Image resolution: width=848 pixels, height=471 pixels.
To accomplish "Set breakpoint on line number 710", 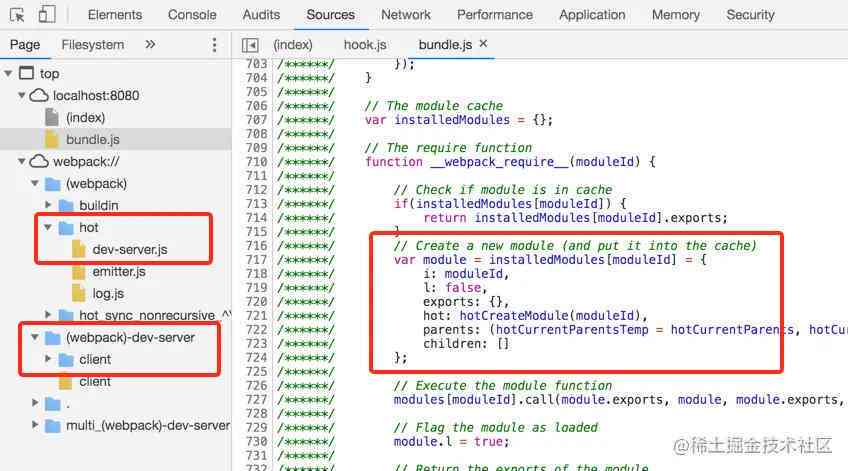I will click(x=256, y=162).
